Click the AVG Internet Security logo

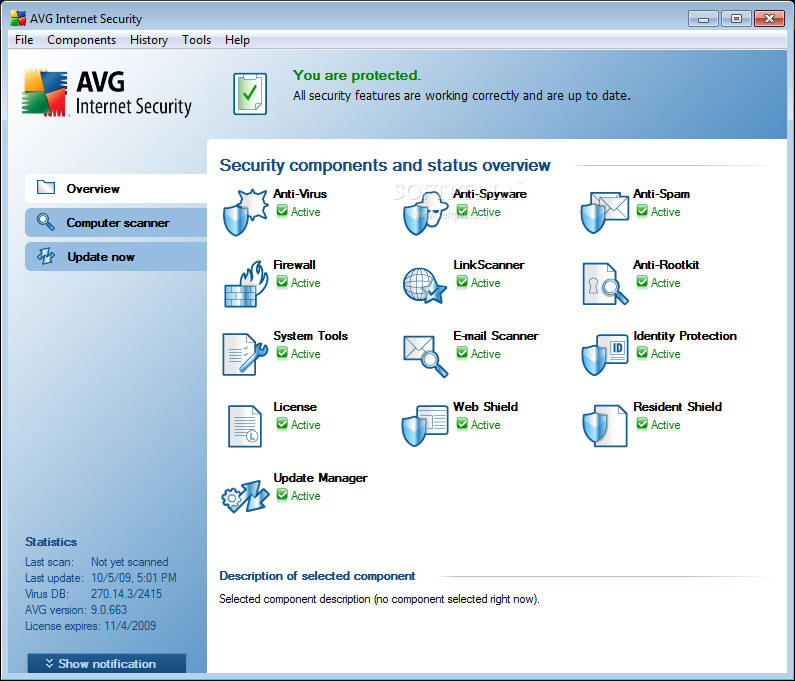pos(107,93)
